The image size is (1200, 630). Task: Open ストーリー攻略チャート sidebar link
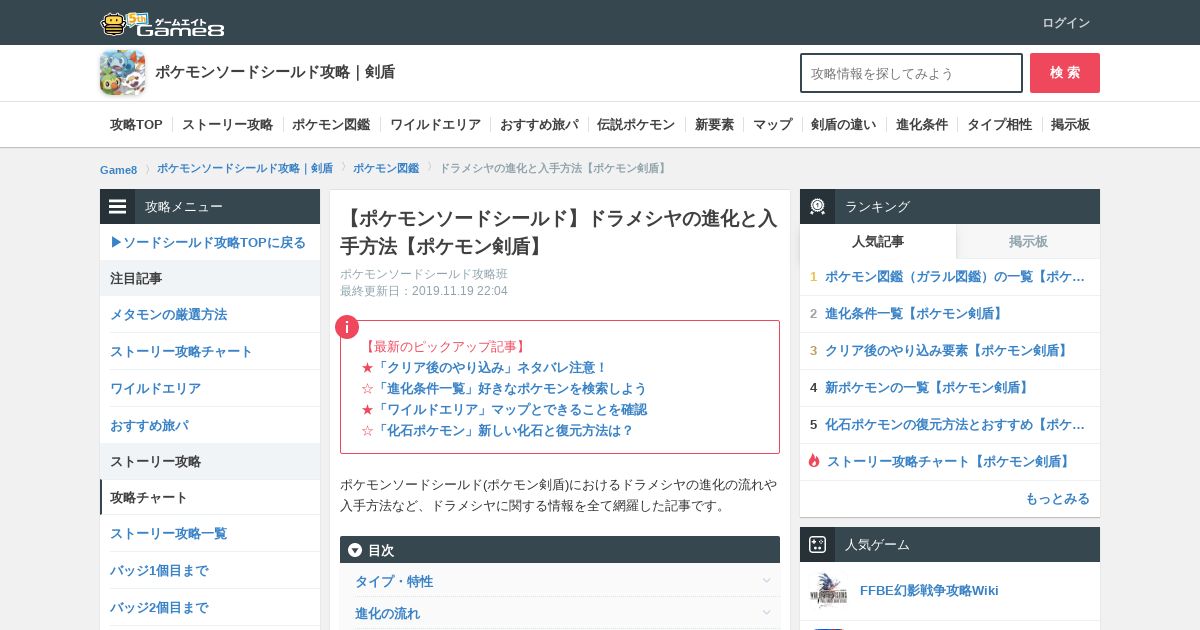(x=181, y=351)
